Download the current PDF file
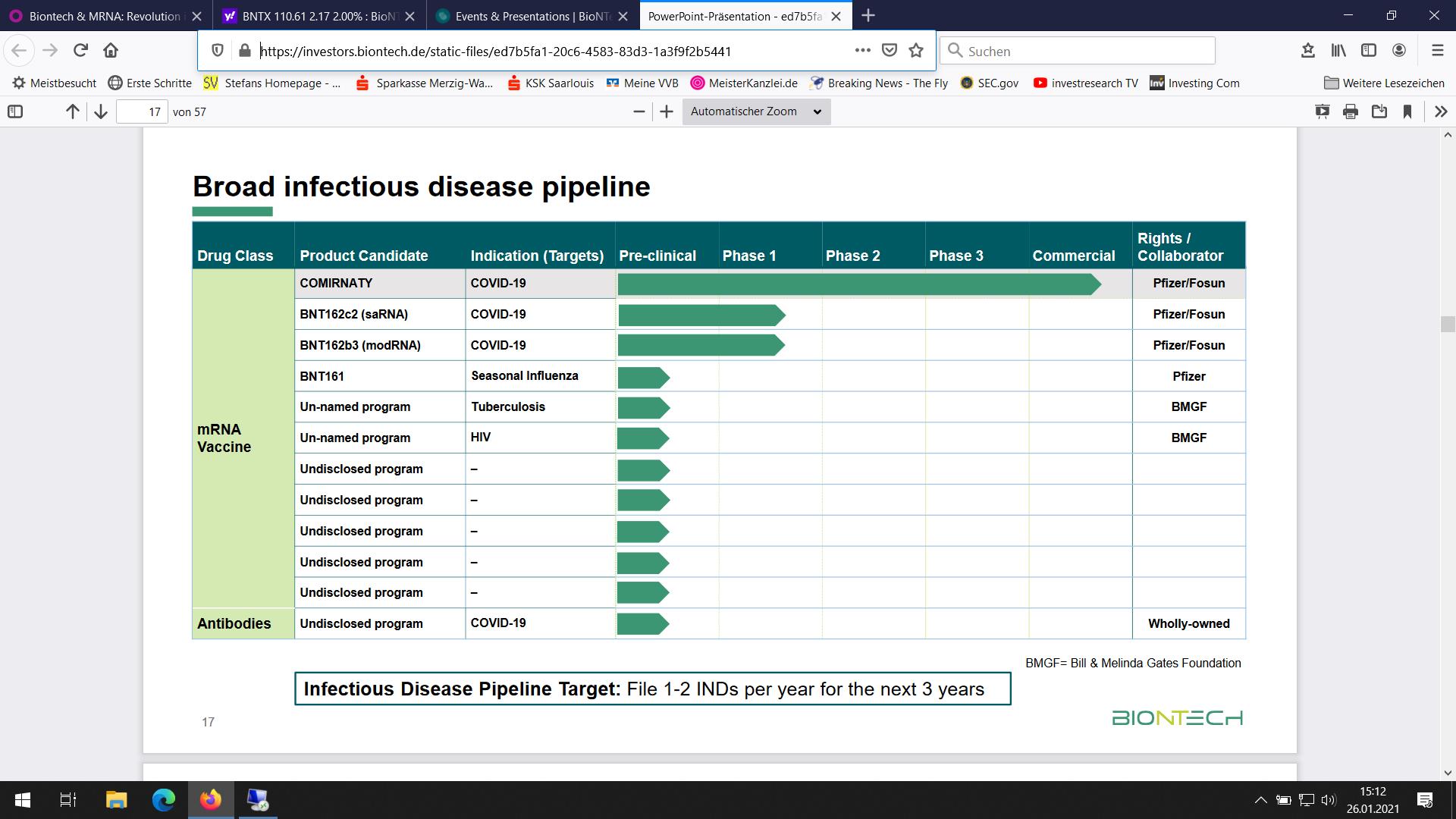The image size is (1456, 819). tap(1379, 111)
